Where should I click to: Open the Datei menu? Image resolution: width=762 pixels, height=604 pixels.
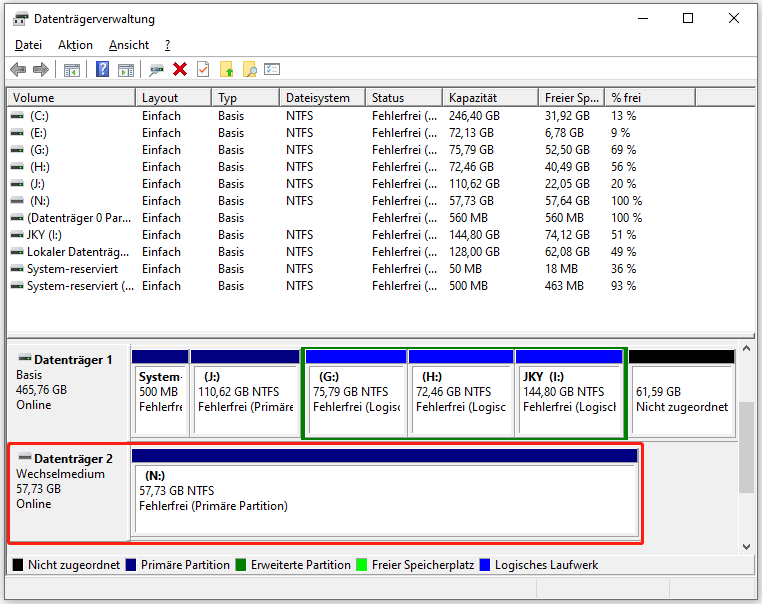click(28, 45)
